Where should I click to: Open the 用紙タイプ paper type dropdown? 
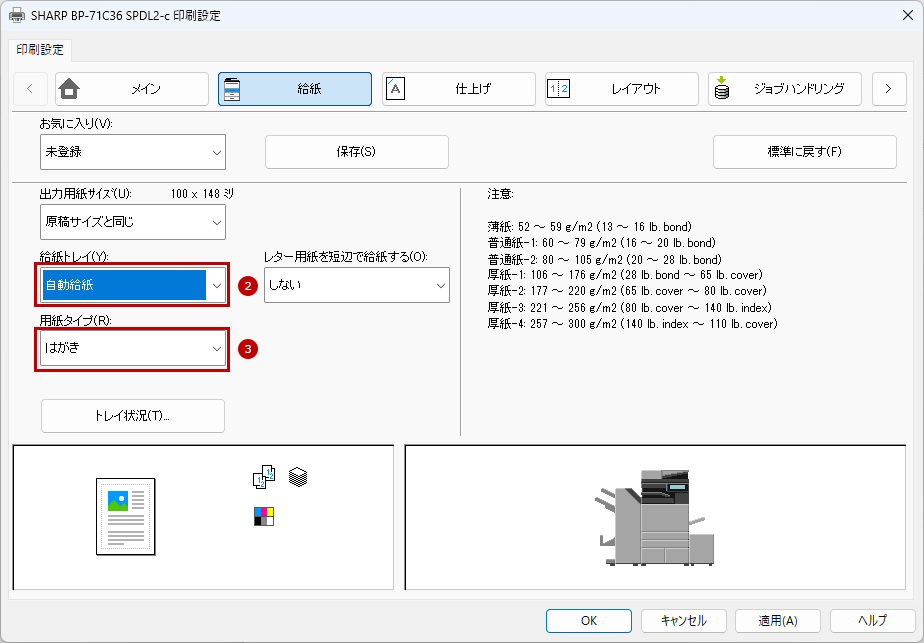[133, 349]
